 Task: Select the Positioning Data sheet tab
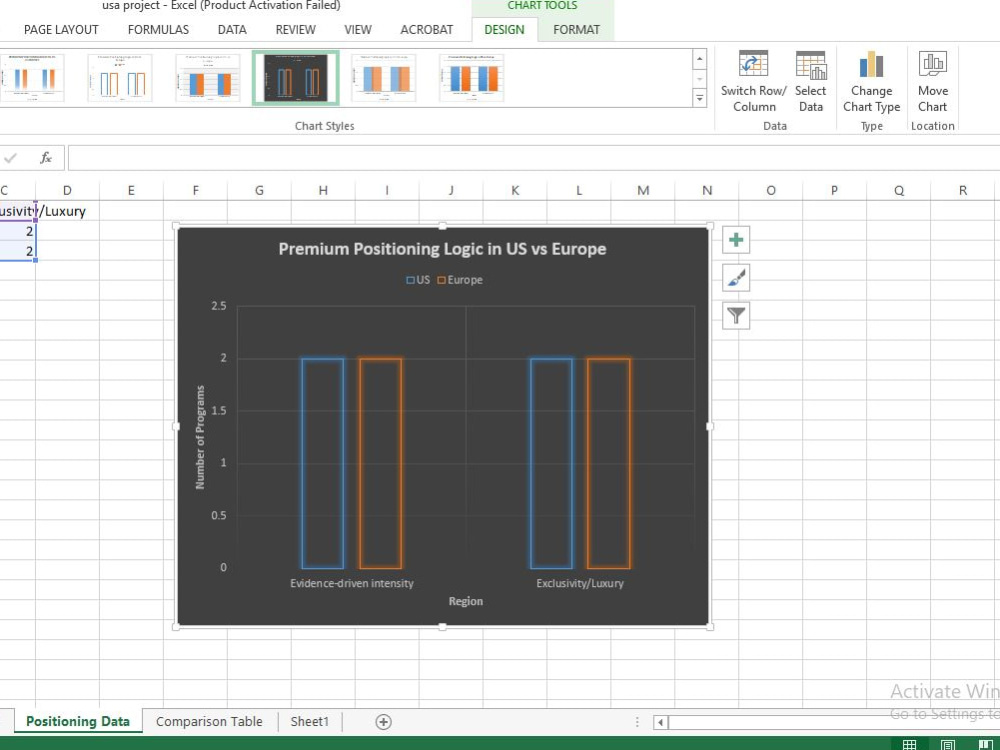click(78, 721)
